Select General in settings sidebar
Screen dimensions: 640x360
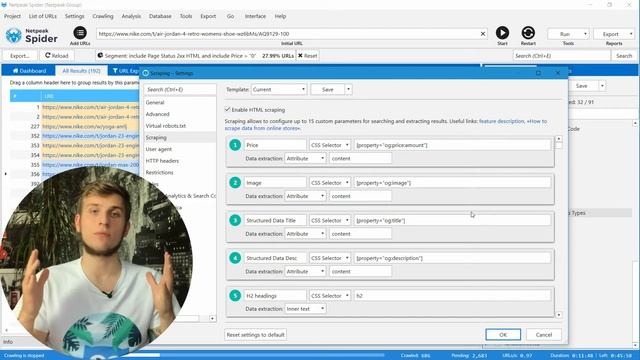(155, 102)
